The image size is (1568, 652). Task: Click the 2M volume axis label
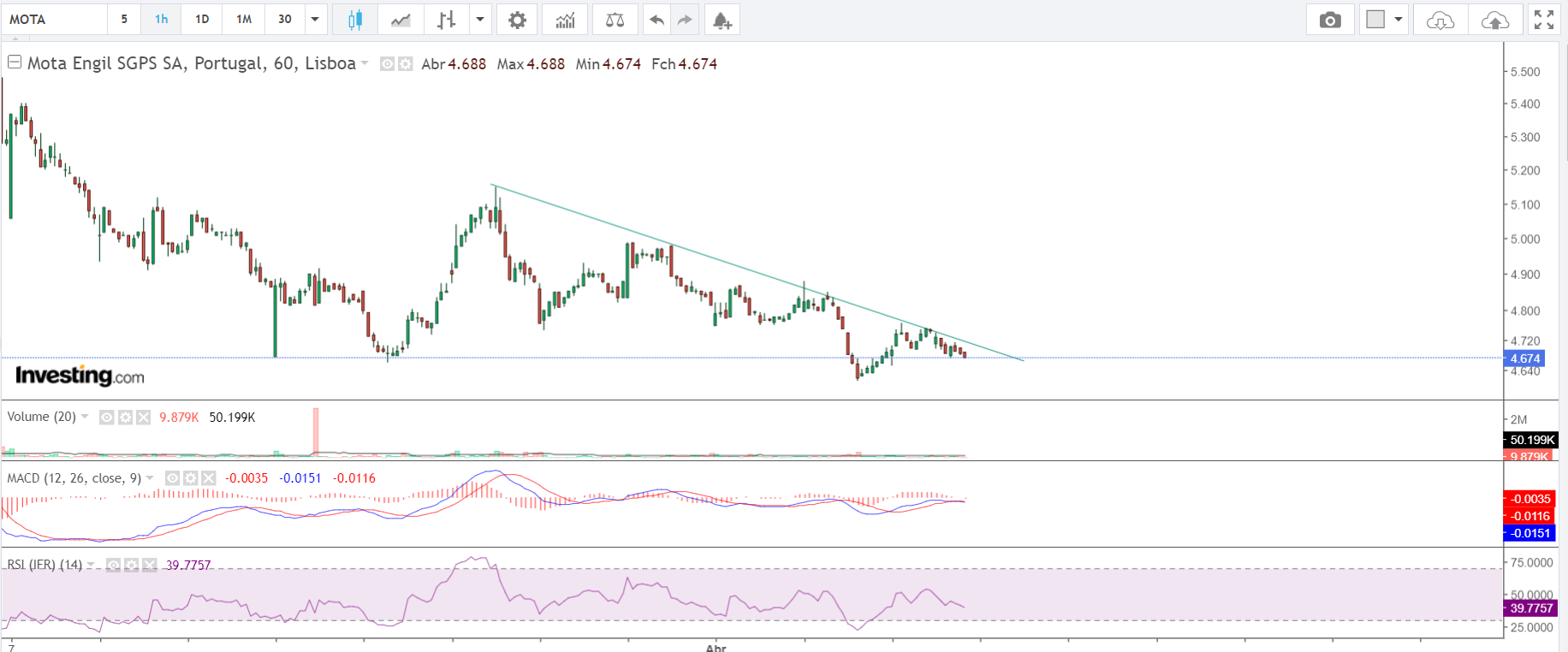click(1519, 419)
